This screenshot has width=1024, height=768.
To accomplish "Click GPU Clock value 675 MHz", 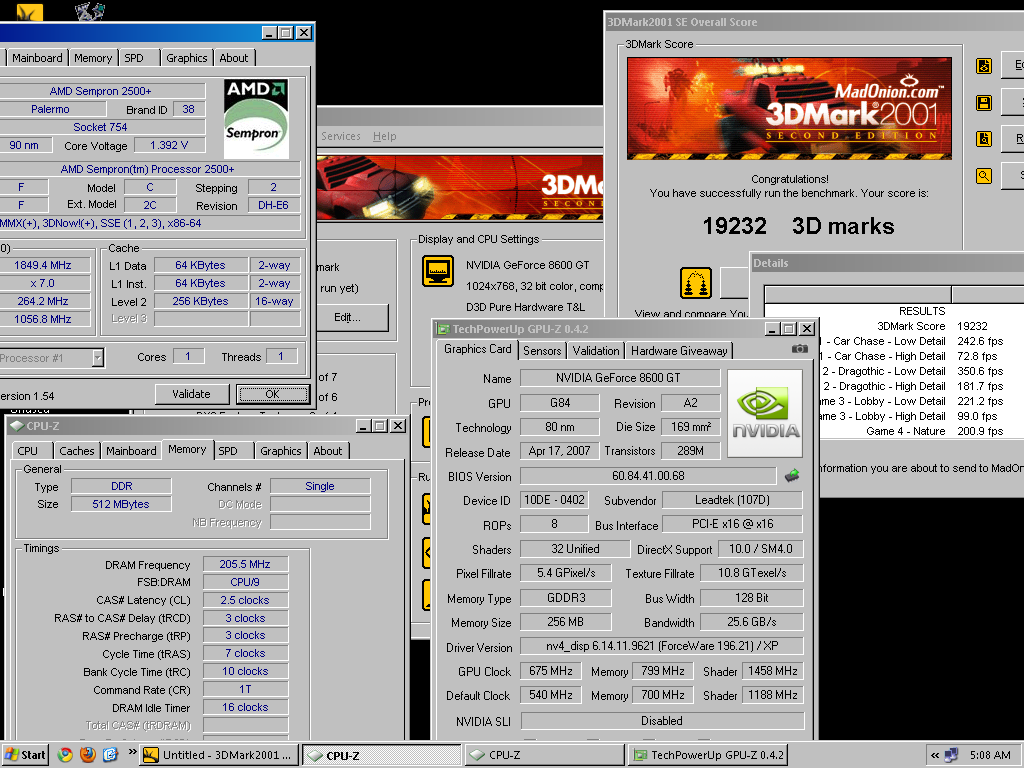I will (x=551, y=671).
